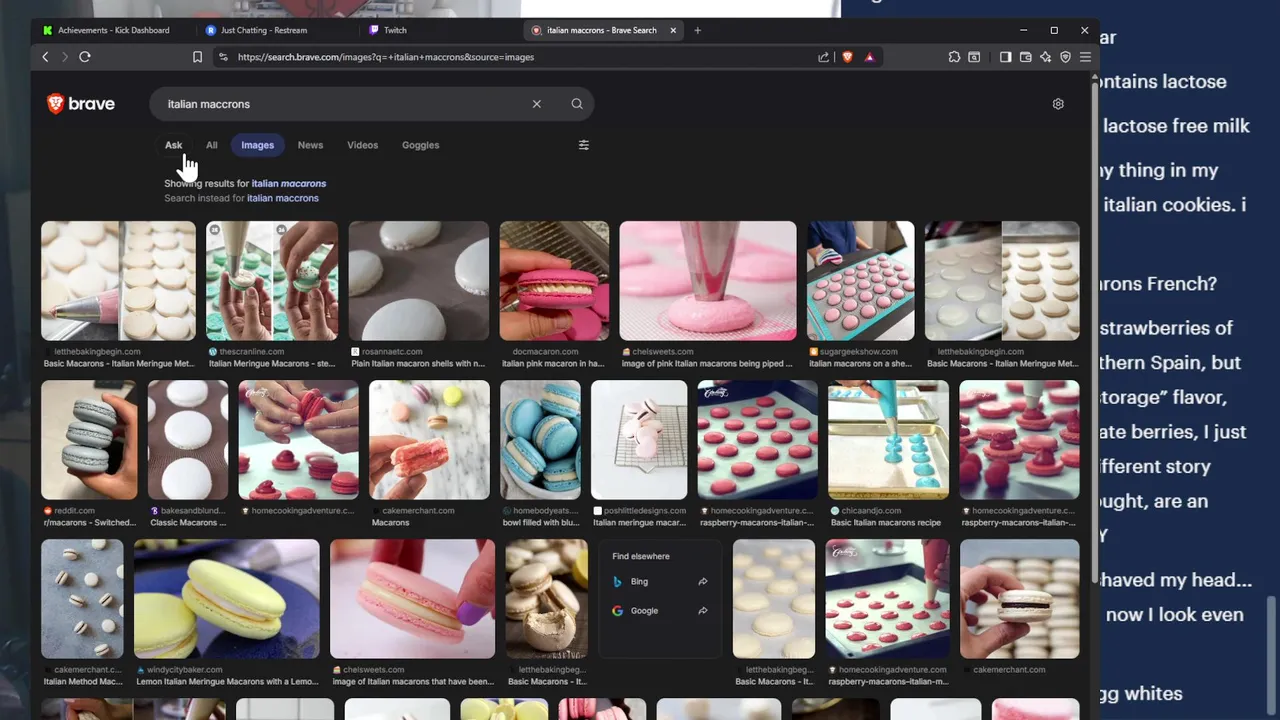
Task: Click 'Lemon Italian Meringue Macarons' caption text
Action: [x=227, y=682]
